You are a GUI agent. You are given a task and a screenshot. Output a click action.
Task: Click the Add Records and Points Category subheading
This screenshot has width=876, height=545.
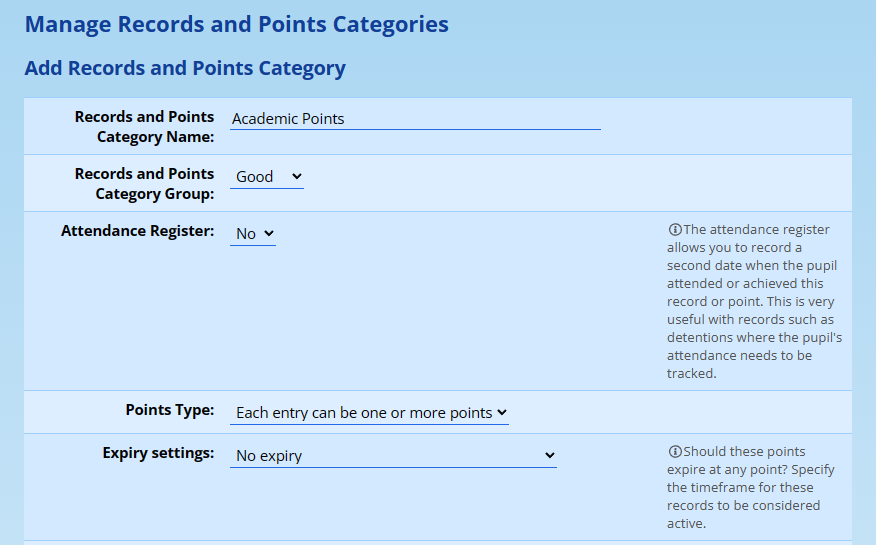185,68
